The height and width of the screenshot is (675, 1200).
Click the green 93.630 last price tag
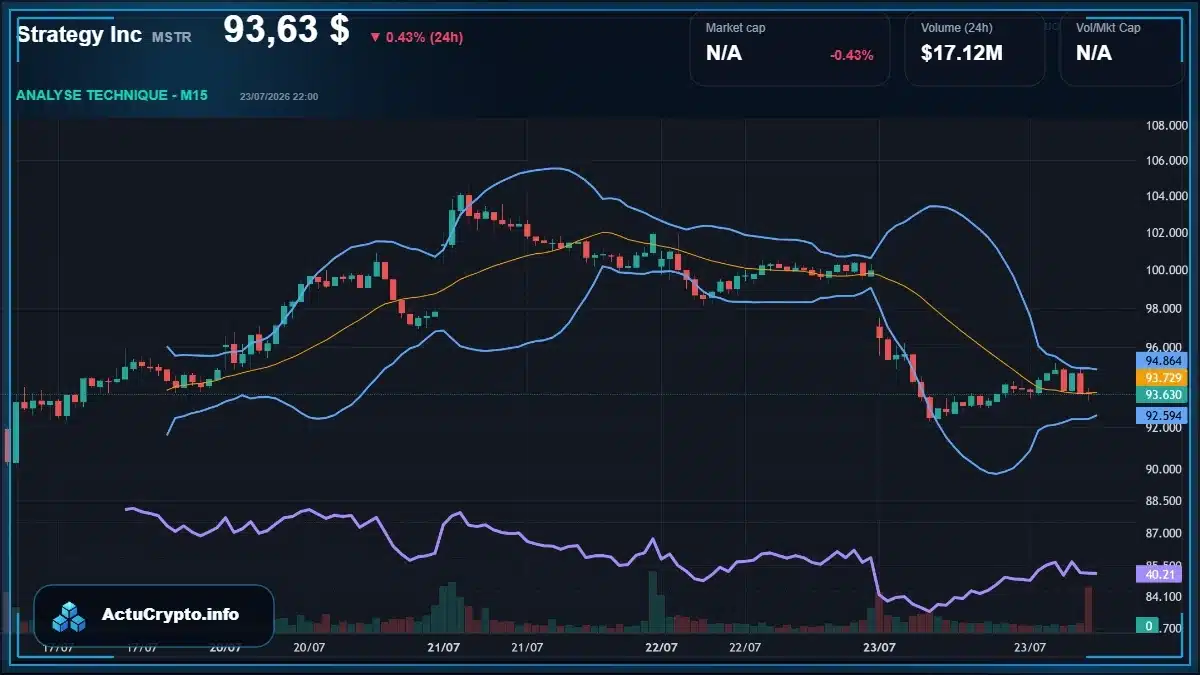(1164, 395)
